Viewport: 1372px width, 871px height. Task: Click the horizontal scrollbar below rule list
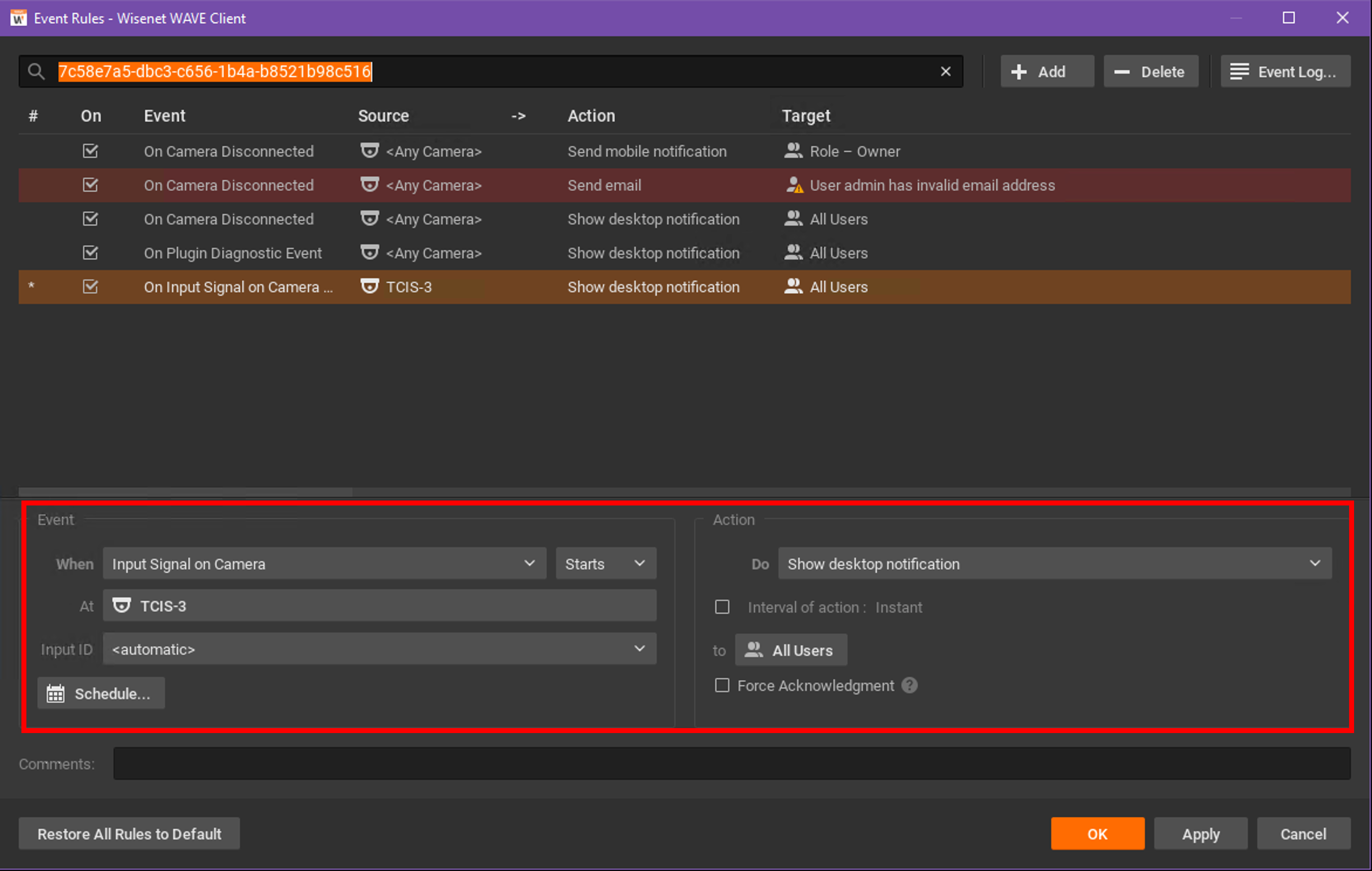tap(185, 491)
